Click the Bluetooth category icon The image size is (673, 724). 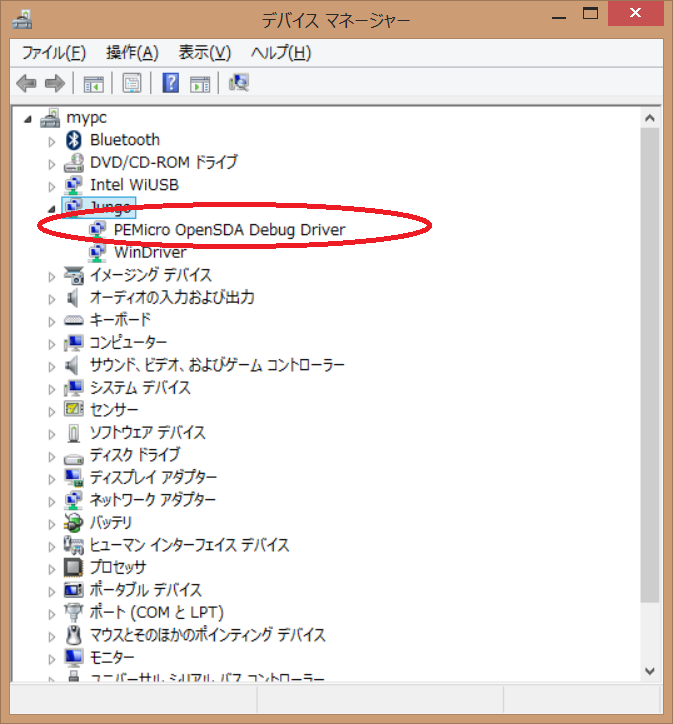click(74, 140)
